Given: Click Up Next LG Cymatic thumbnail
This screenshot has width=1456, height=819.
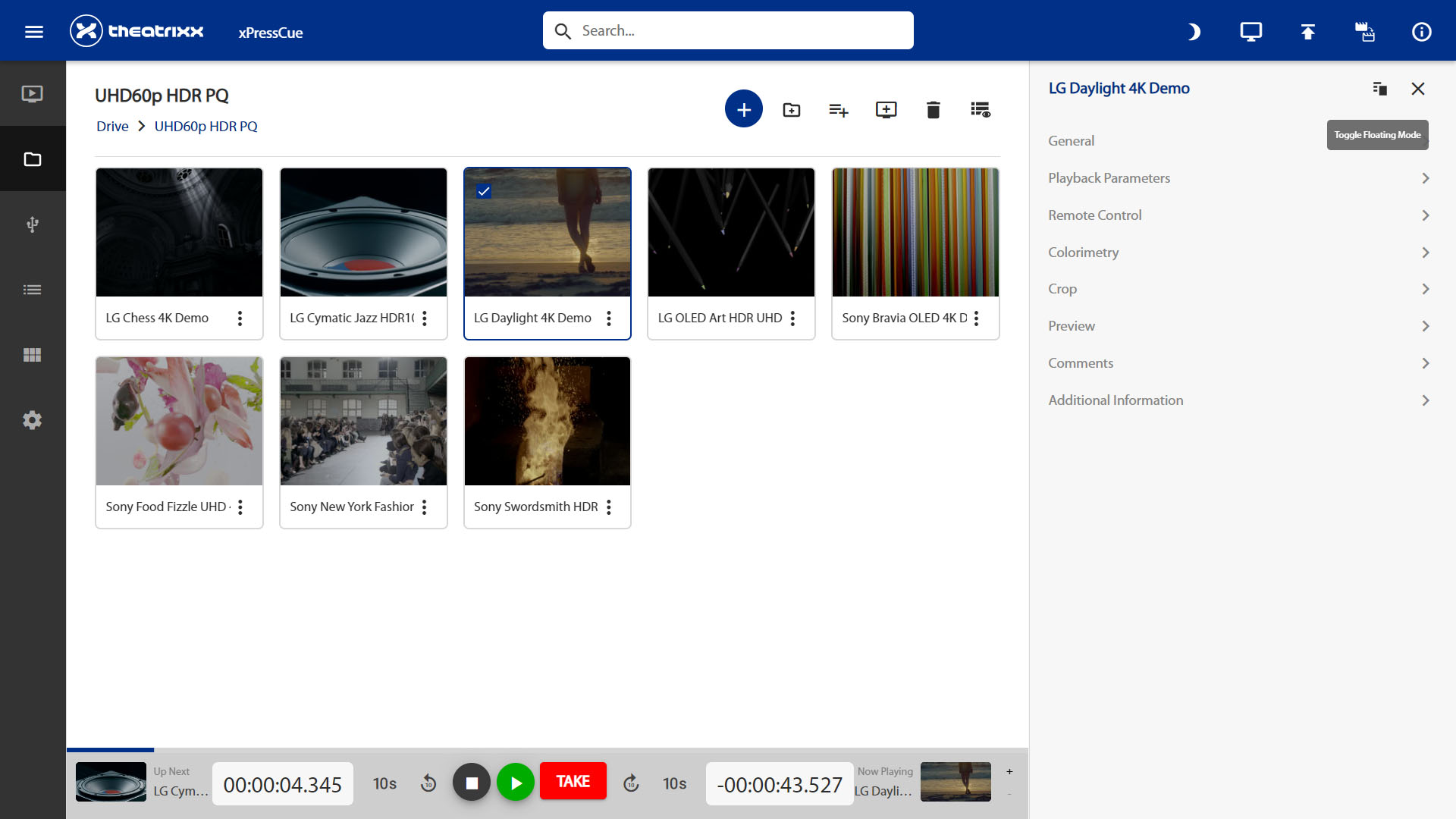Looking at the screenshot, I should pyautogui.click(x=111, y=782).
